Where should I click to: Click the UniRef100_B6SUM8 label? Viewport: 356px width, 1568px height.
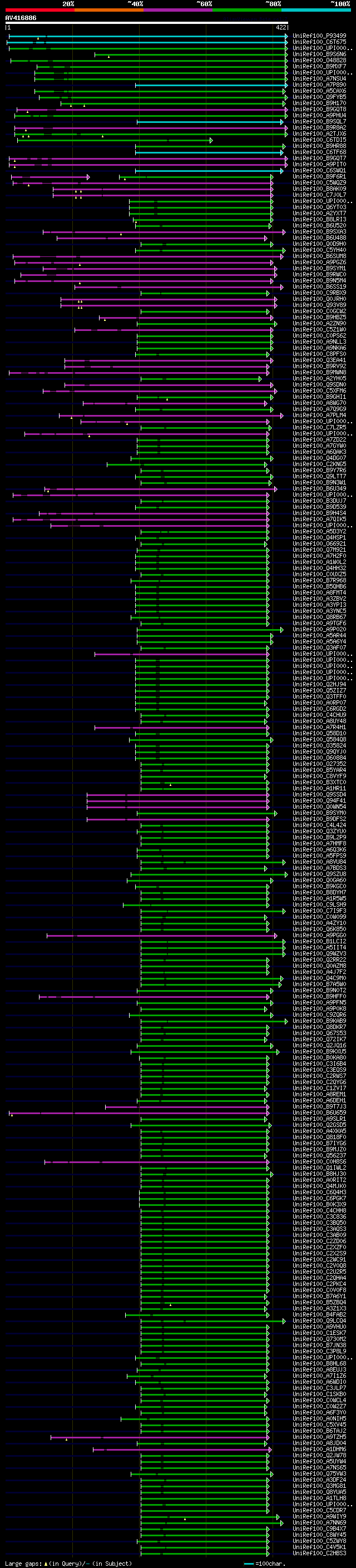point(319,256)
